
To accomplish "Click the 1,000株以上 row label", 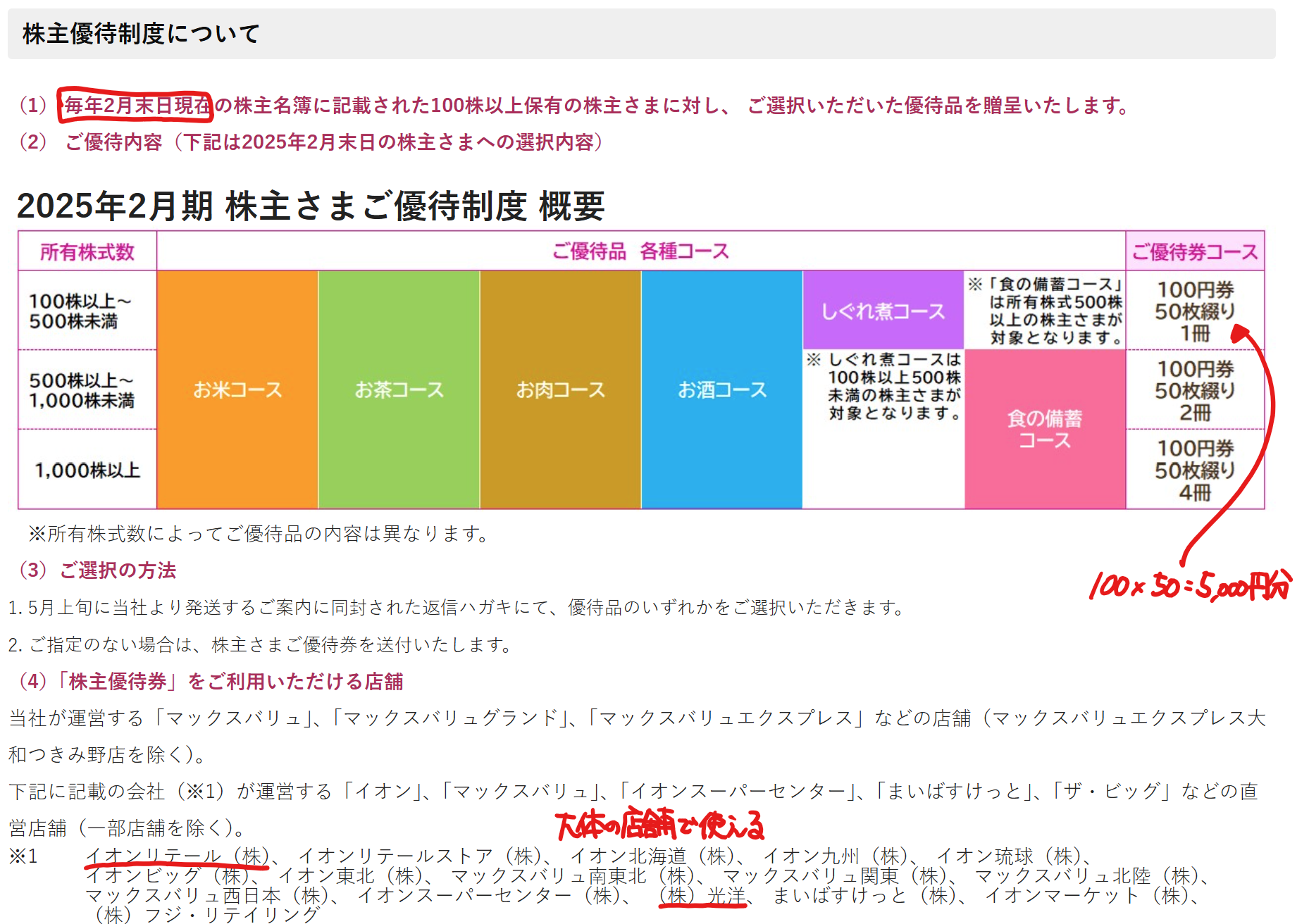I will 87,470.
